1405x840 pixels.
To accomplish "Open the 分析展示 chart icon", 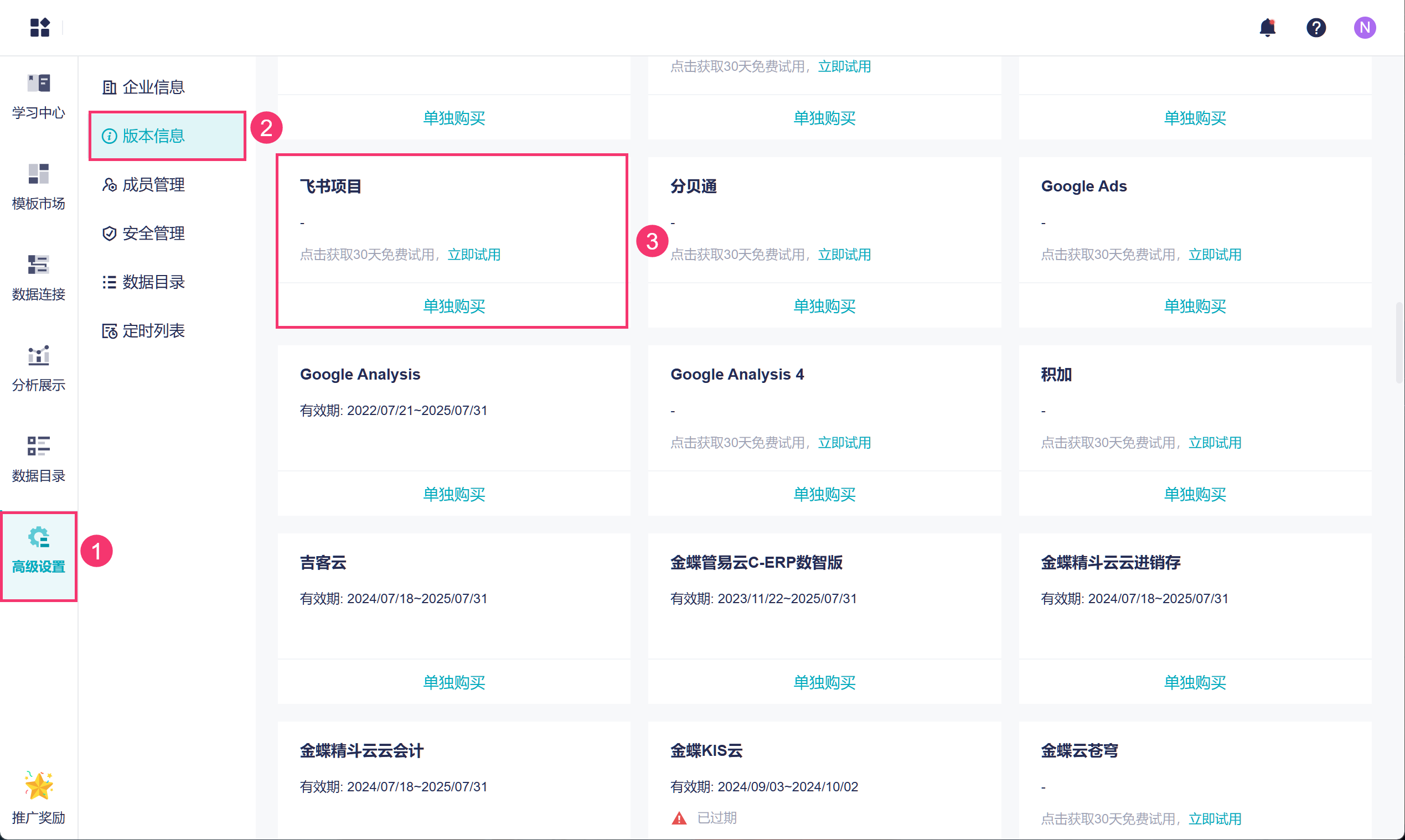I will coord(39,355).
